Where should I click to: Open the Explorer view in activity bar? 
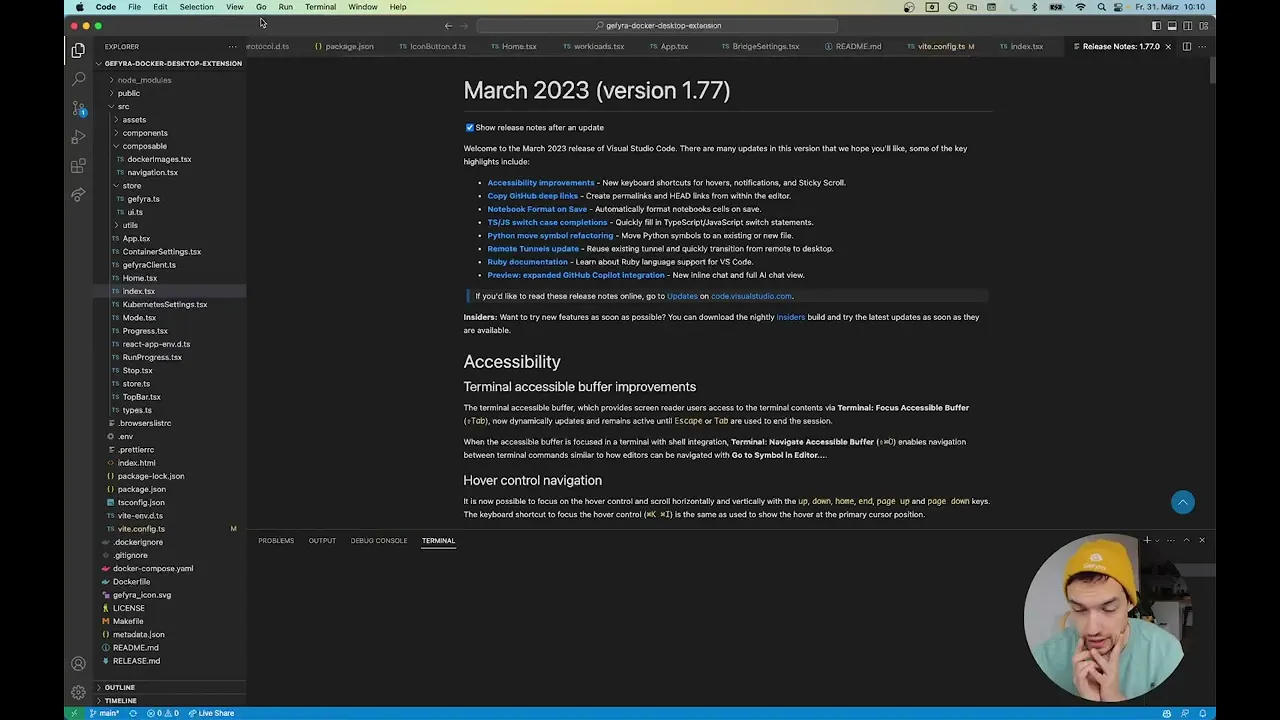(x=78, y=50)
